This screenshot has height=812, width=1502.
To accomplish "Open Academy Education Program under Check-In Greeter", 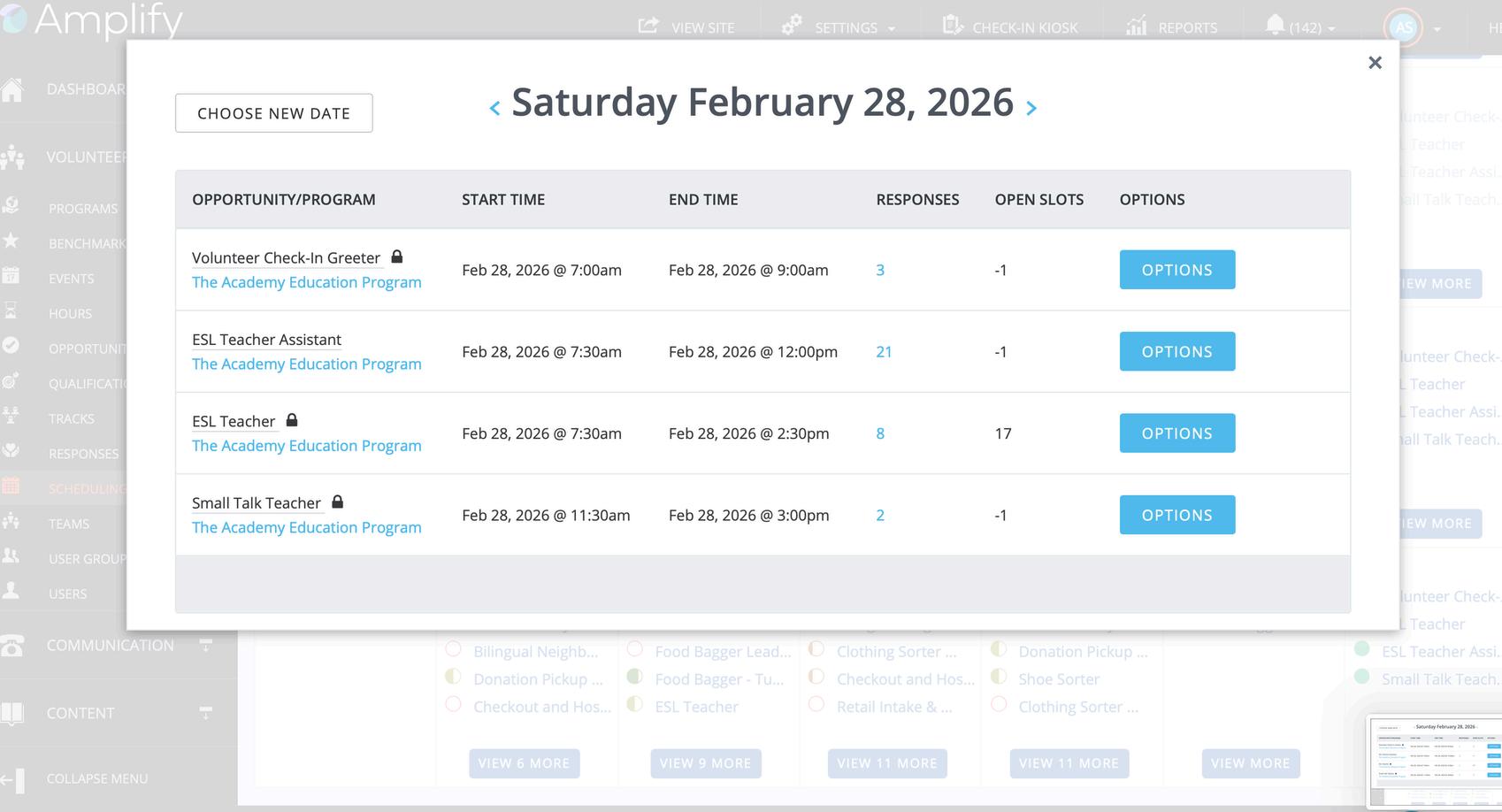I will (x=307, y=282).
